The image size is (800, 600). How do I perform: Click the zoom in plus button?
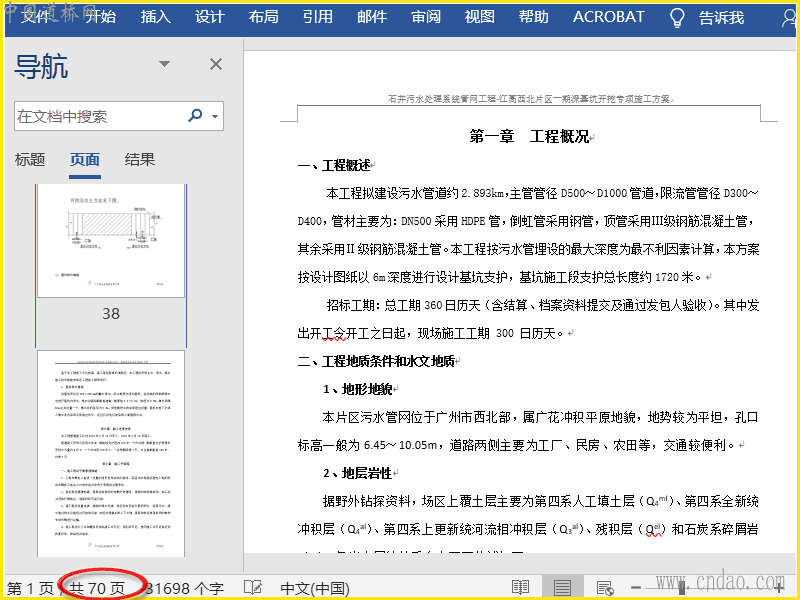coord(779,588)
